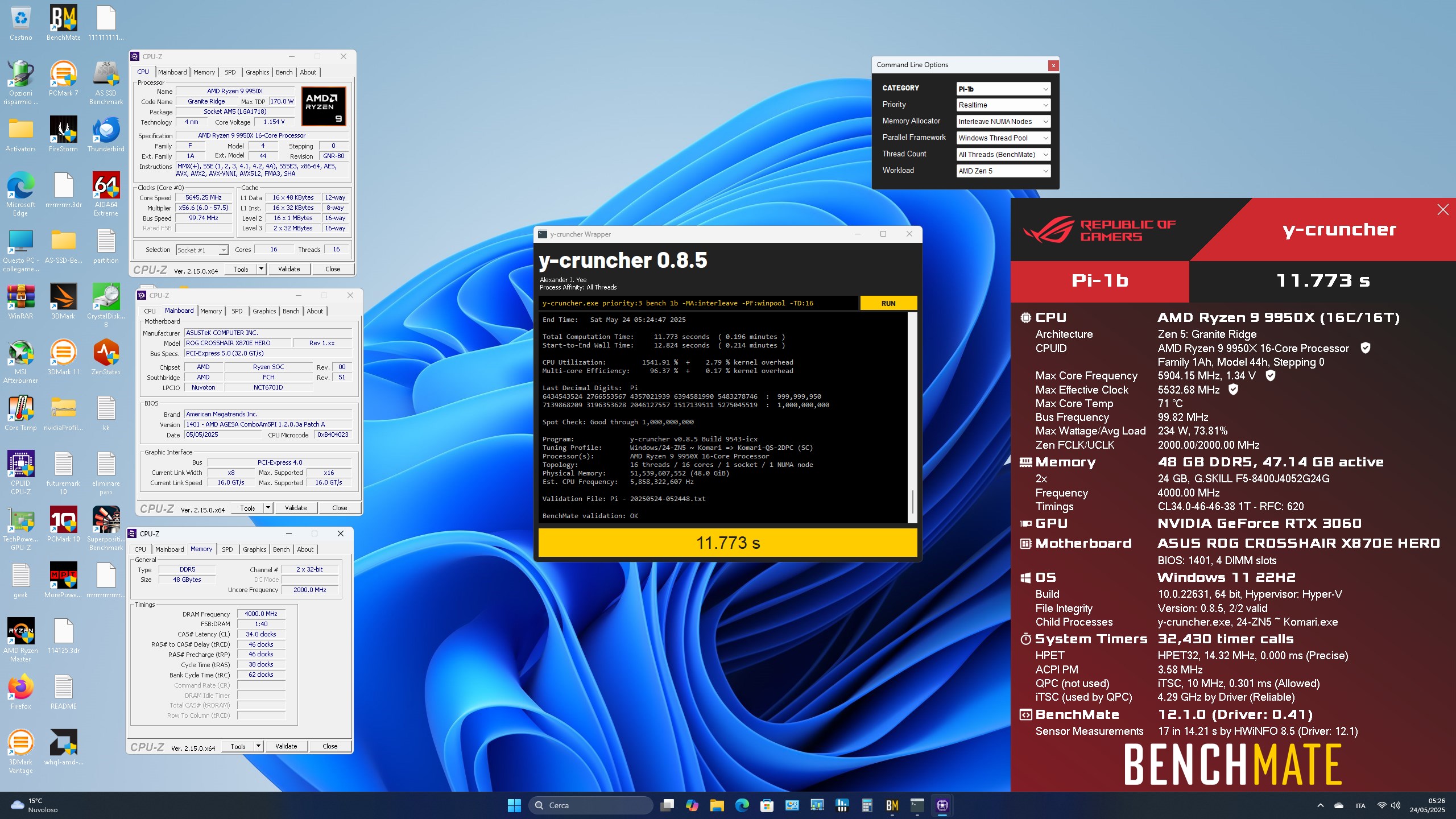
Task: Launch Superposition Benchmark desktop icon
Action: pyautogui.click(x=106, y=528)
